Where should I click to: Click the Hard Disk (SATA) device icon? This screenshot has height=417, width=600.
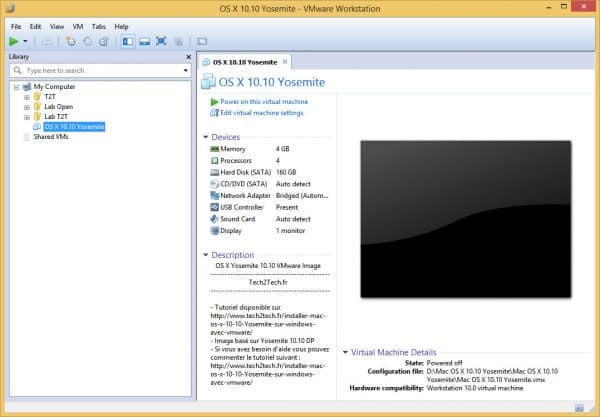[x=215, y=173]
